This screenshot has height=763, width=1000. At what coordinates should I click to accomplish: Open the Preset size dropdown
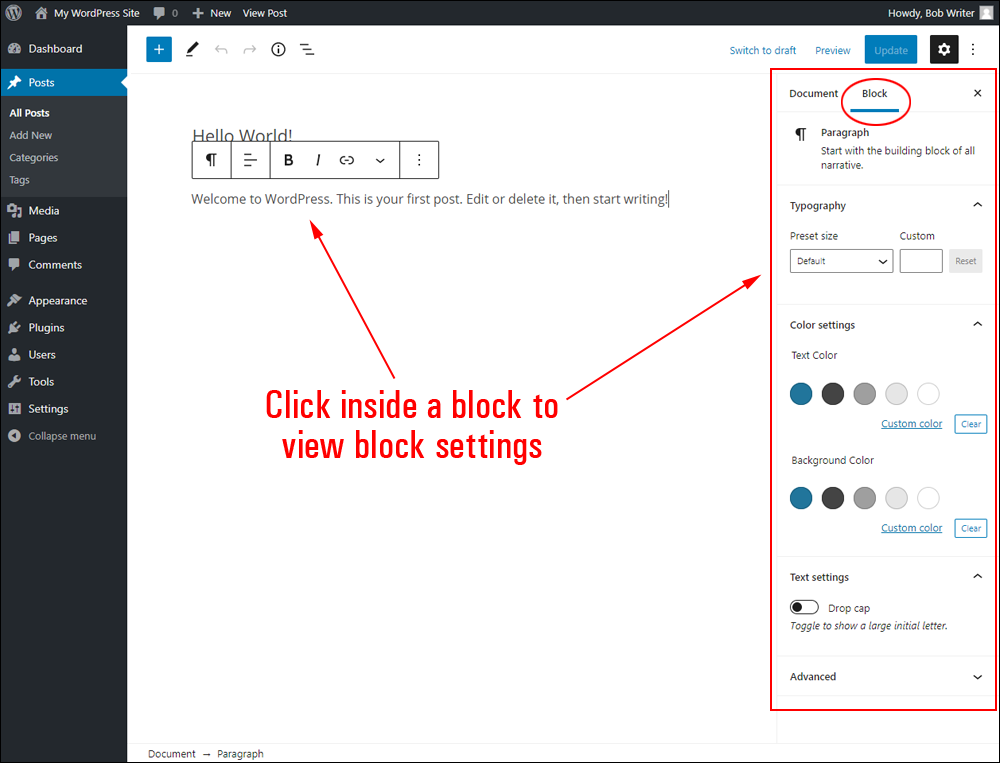click(x=841, y=261)
